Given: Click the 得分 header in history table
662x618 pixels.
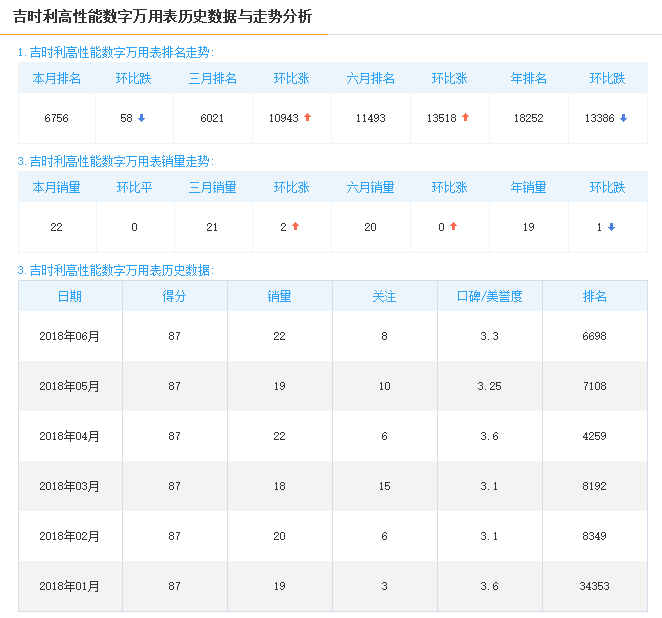Looking at the screenshot, I should click(174, 296).
